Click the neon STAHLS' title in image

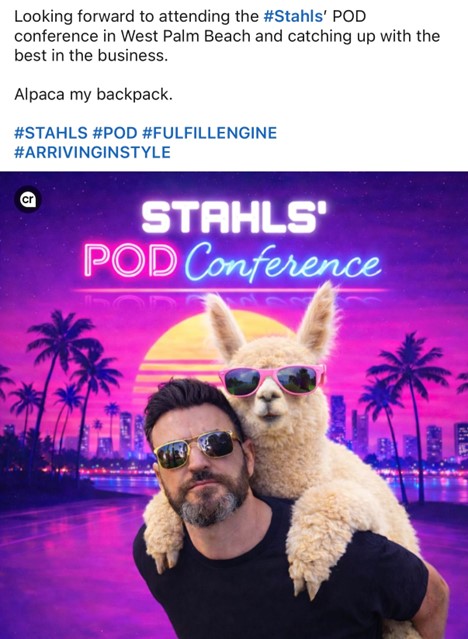[234, 217]
